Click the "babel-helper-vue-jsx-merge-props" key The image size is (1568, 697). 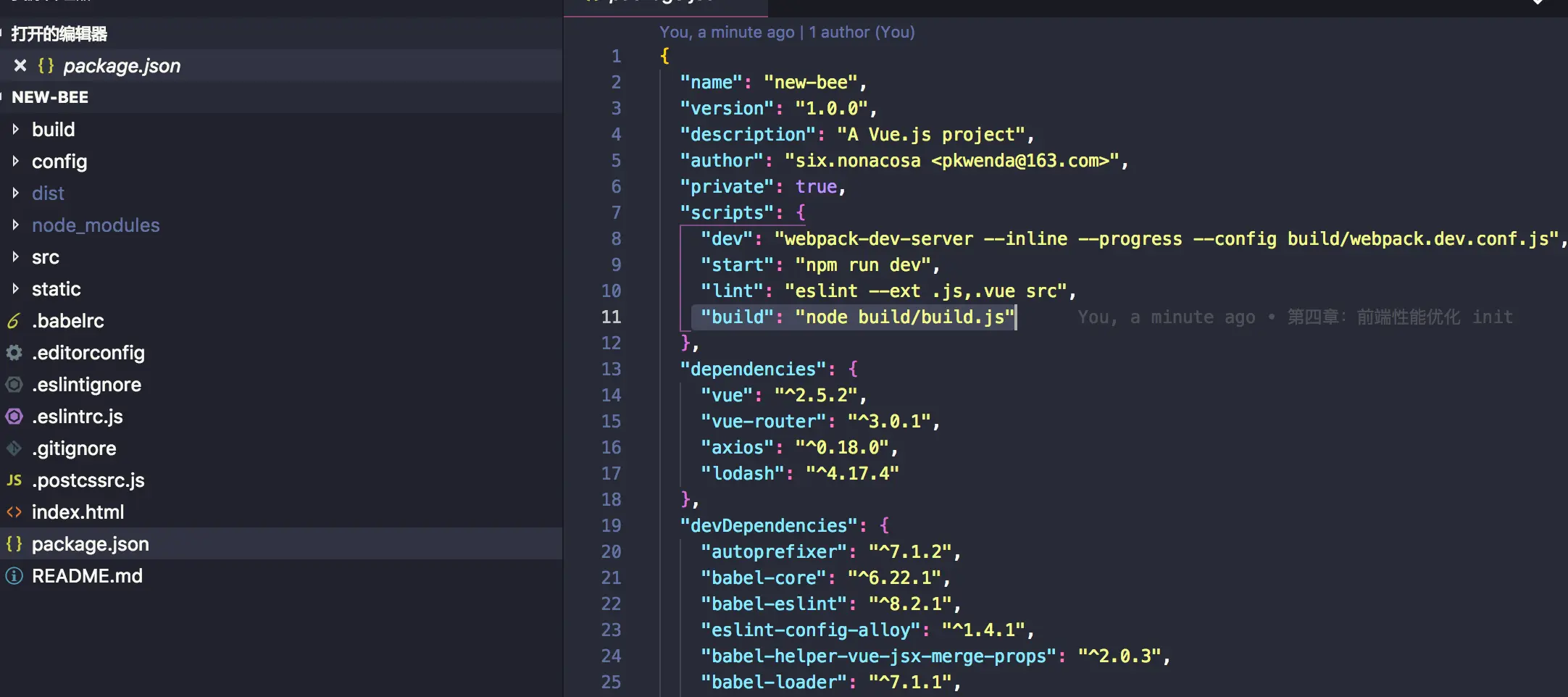[879, 656]
